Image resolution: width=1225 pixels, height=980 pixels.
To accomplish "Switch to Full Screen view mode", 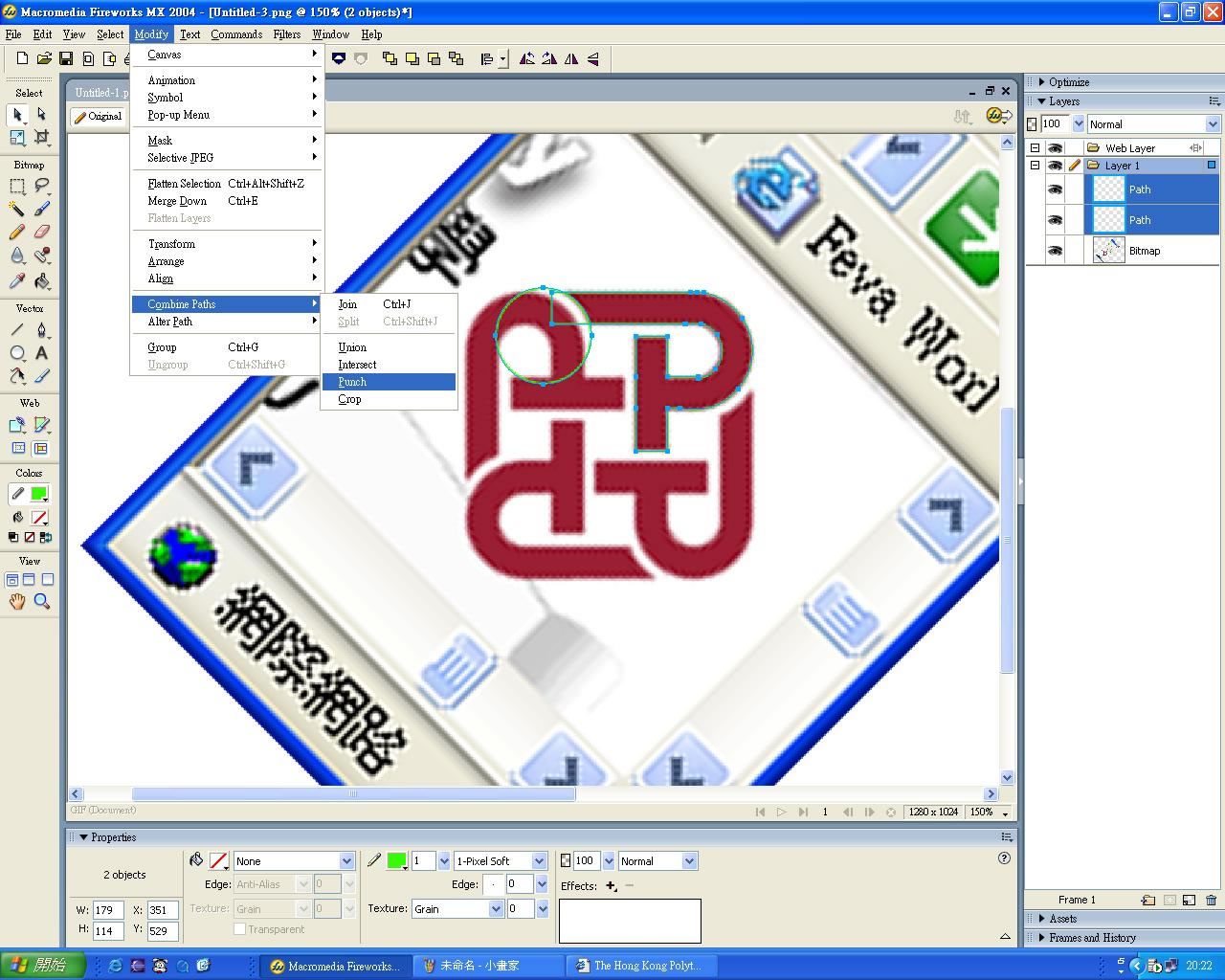I will (x=47, y=579).
